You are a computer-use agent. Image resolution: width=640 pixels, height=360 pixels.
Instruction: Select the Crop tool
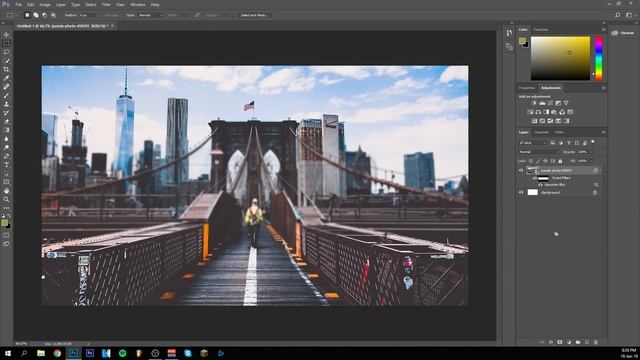pos(6,69)
